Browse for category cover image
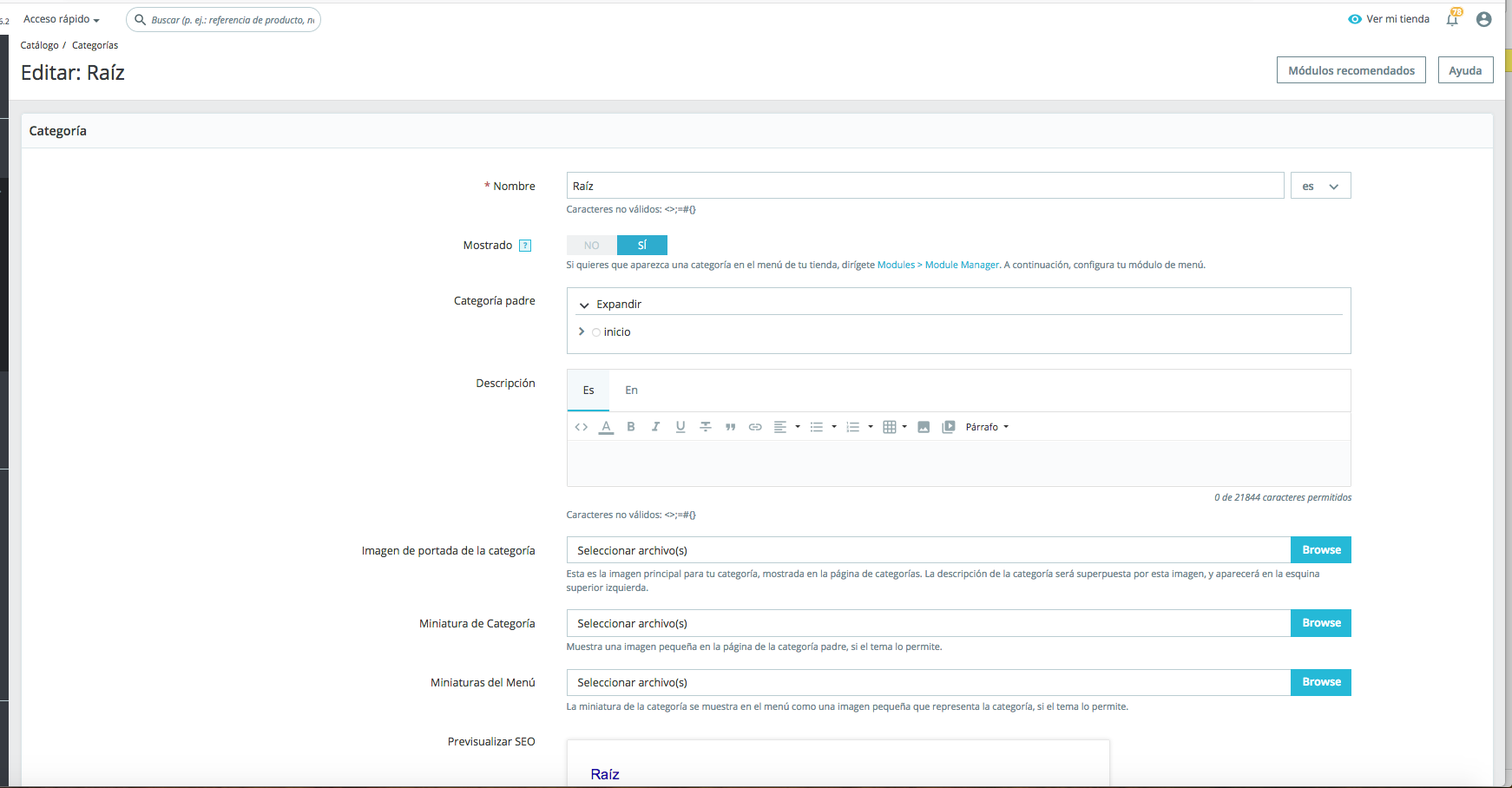 click(x=1321, y=550)
